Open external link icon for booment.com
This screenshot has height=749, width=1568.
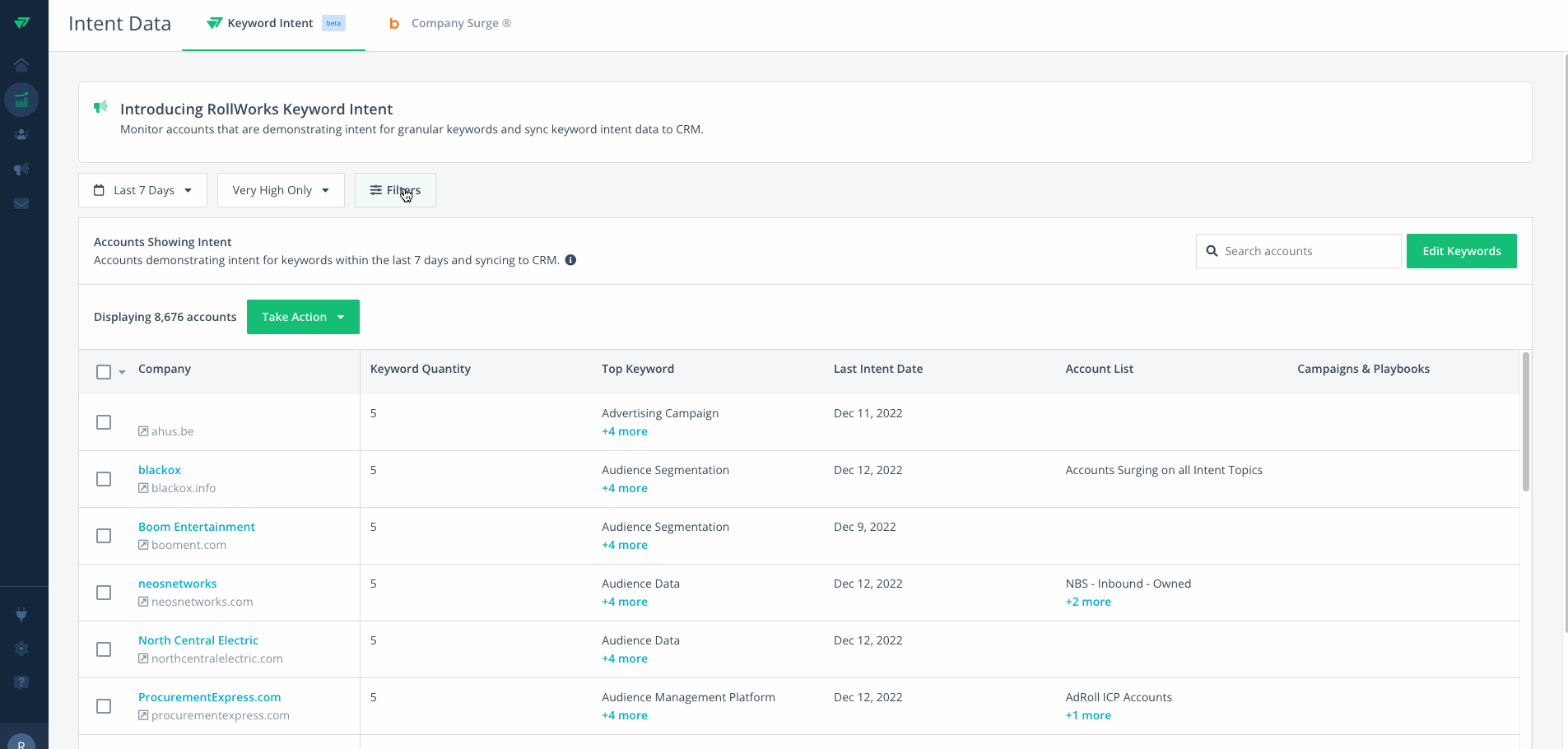143,545
